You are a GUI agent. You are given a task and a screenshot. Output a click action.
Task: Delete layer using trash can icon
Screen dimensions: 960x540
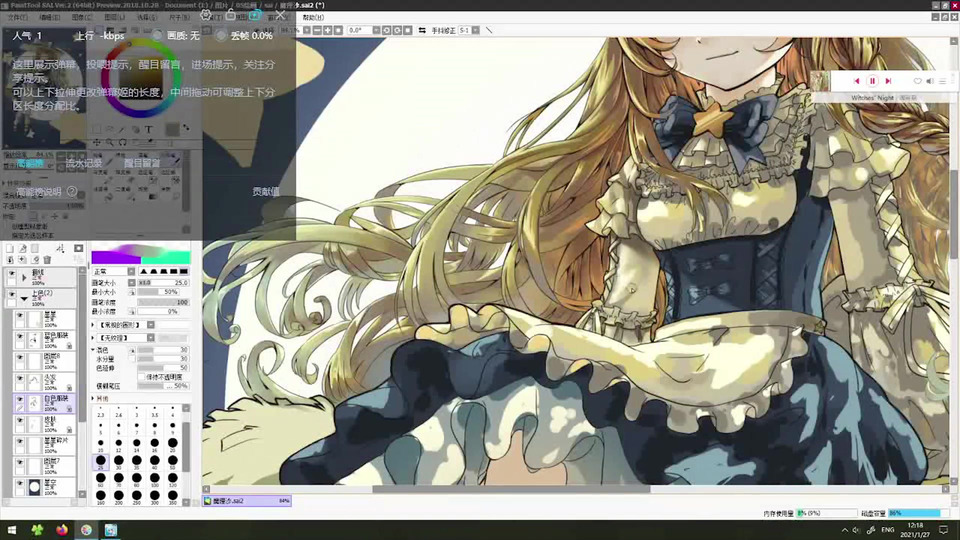pos(47,260)
